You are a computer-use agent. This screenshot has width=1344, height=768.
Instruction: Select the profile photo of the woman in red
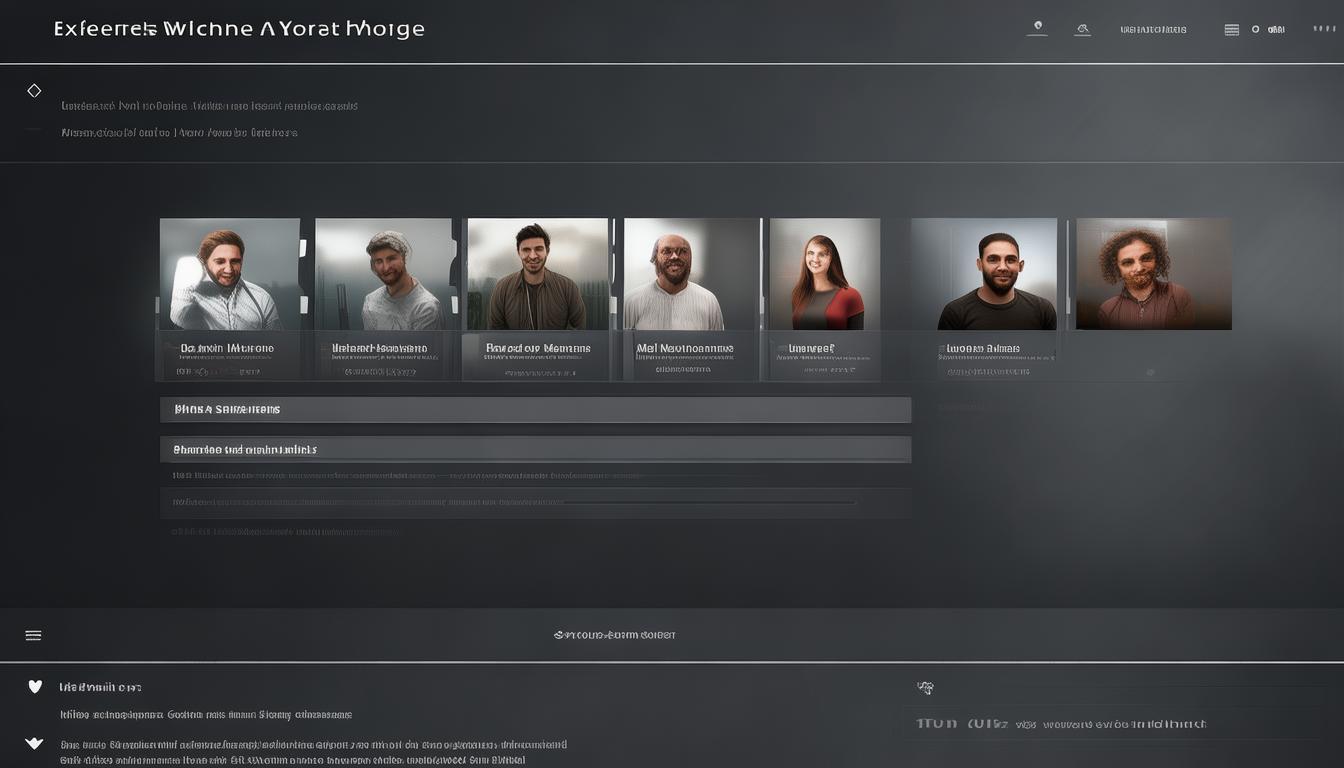(x=824, y=274)
